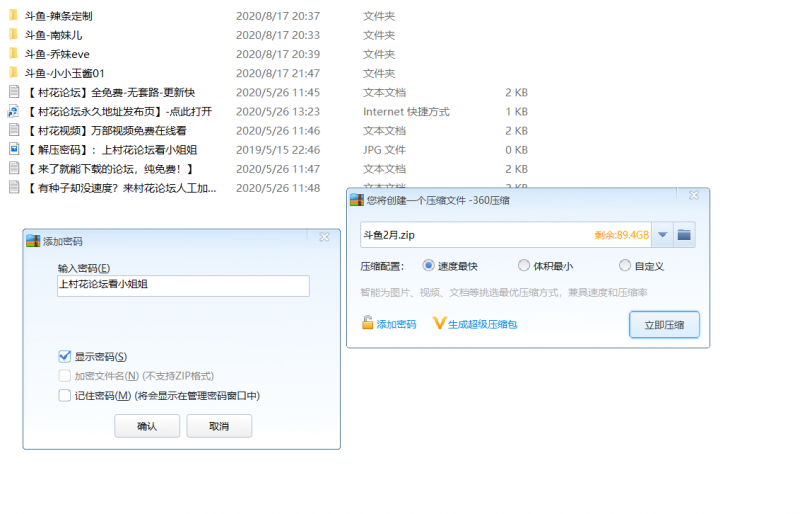Click Internet shortcut icon for 村花论坛永久地址发布页
This screenshot has height=514, width=800.
click(x=14, y=111)
